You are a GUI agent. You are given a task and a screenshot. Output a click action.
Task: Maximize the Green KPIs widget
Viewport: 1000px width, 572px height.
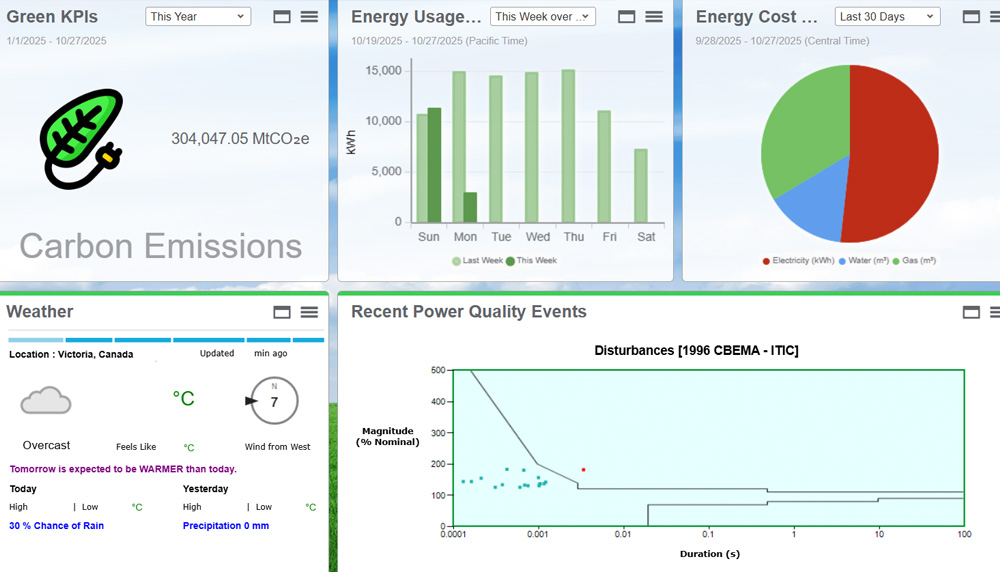point(282,17)
